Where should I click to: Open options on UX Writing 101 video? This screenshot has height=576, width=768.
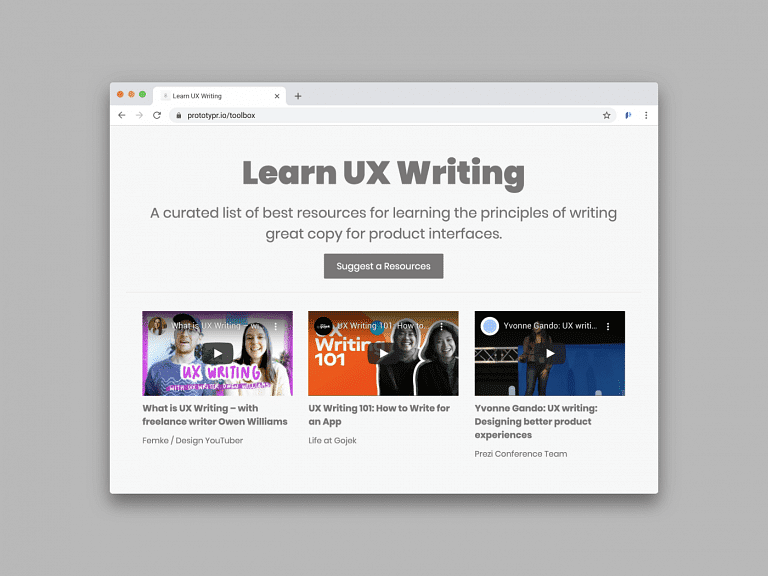click(441, 326)
